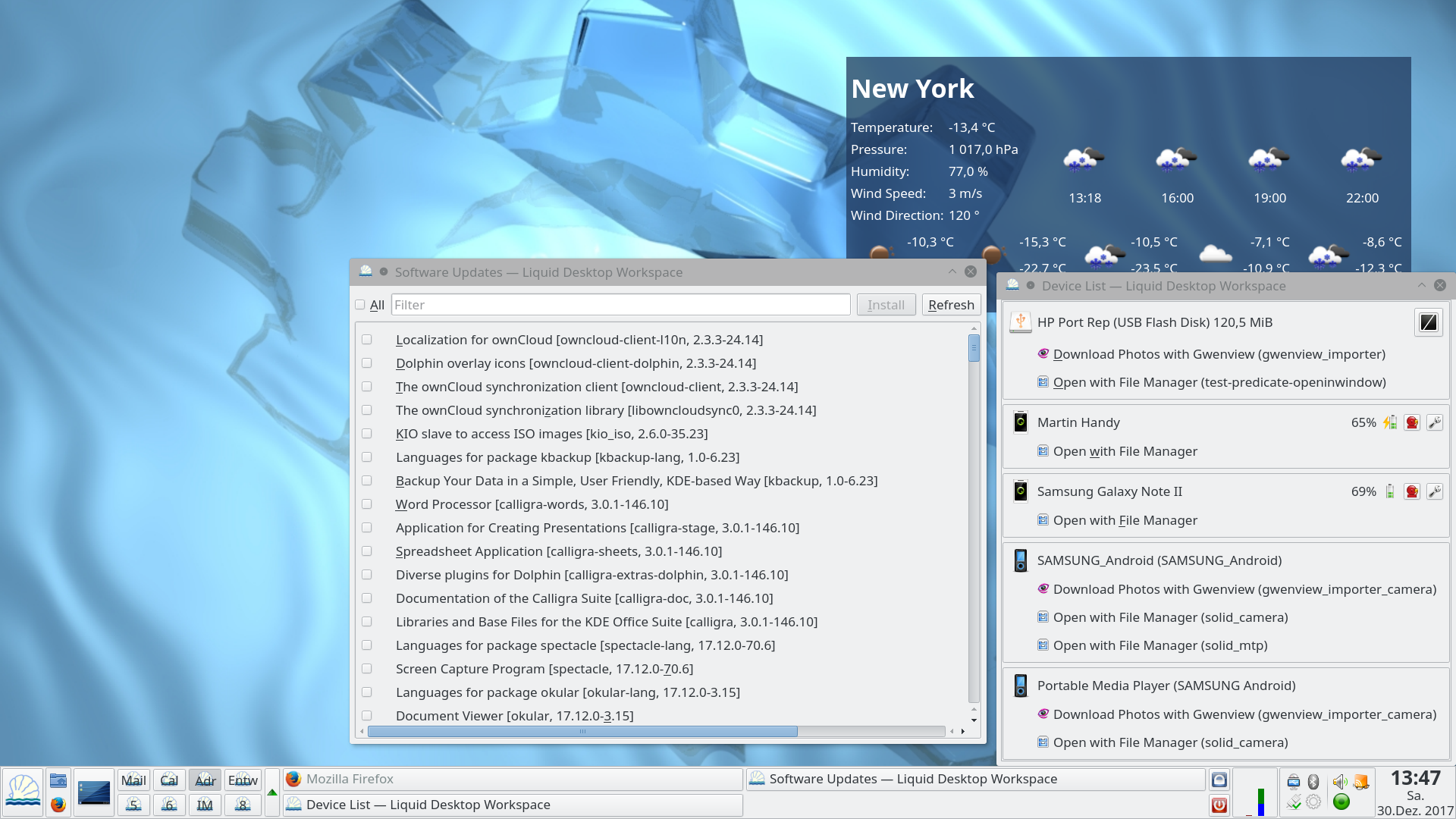Open the device notifier tray icon
1456x819 pixels.
(x=1294, y=781)
